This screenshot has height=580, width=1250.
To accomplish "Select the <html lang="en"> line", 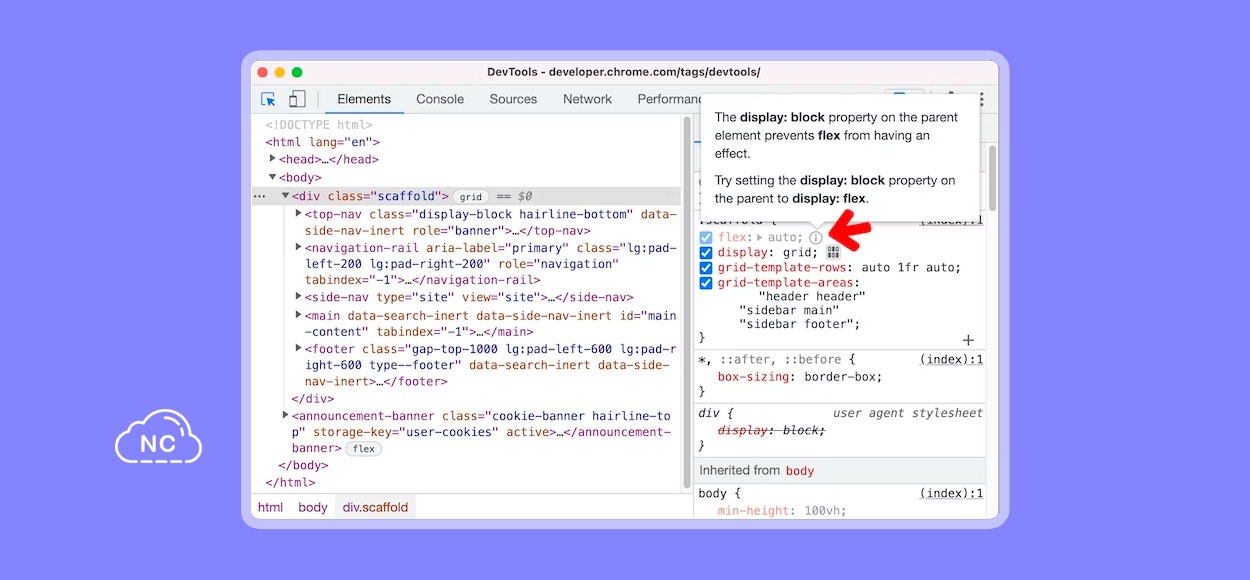I will [x=322, y=142].
